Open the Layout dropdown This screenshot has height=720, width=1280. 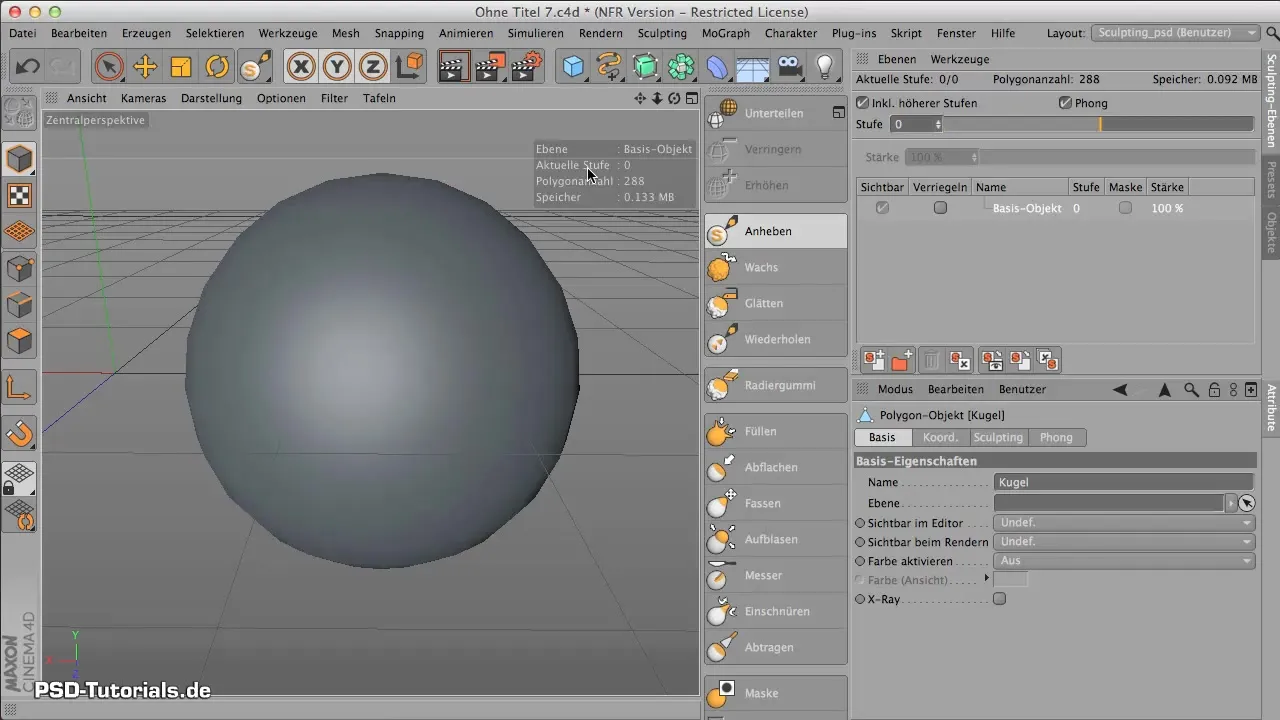coord(1176,33)
